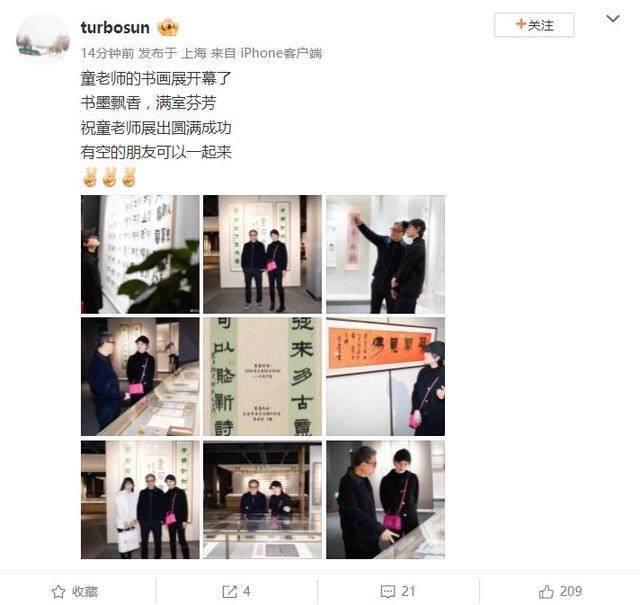The height and width of the screenshot is (605, 640).
Task: View the photo of three people posing
Action: (140, 500)
